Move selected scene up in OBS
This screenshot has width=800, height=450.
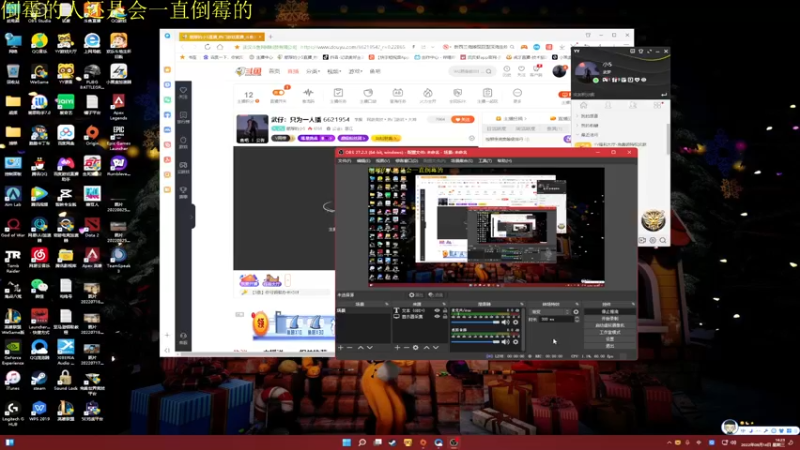pyautogui.click(x=361, y=347)
